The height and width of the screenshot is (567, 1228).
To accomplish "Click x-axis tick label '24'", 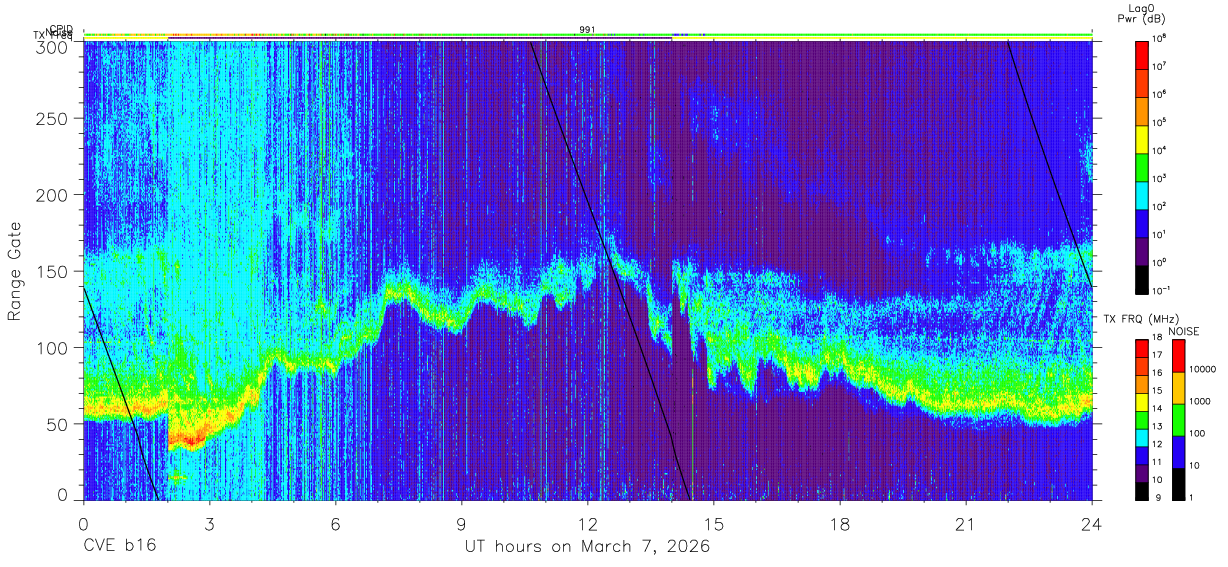I will pyautogui.click(x=1092, y=524).
